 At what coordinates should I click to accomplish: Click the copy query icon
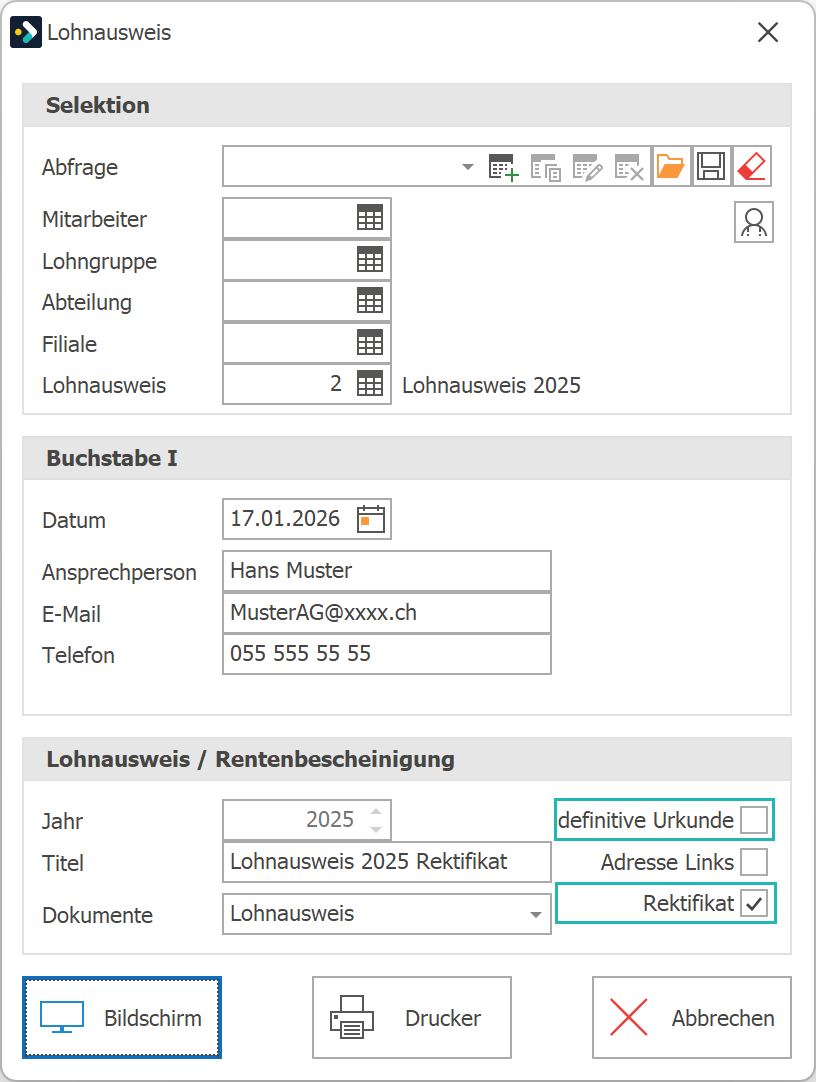tap(545, 167)
